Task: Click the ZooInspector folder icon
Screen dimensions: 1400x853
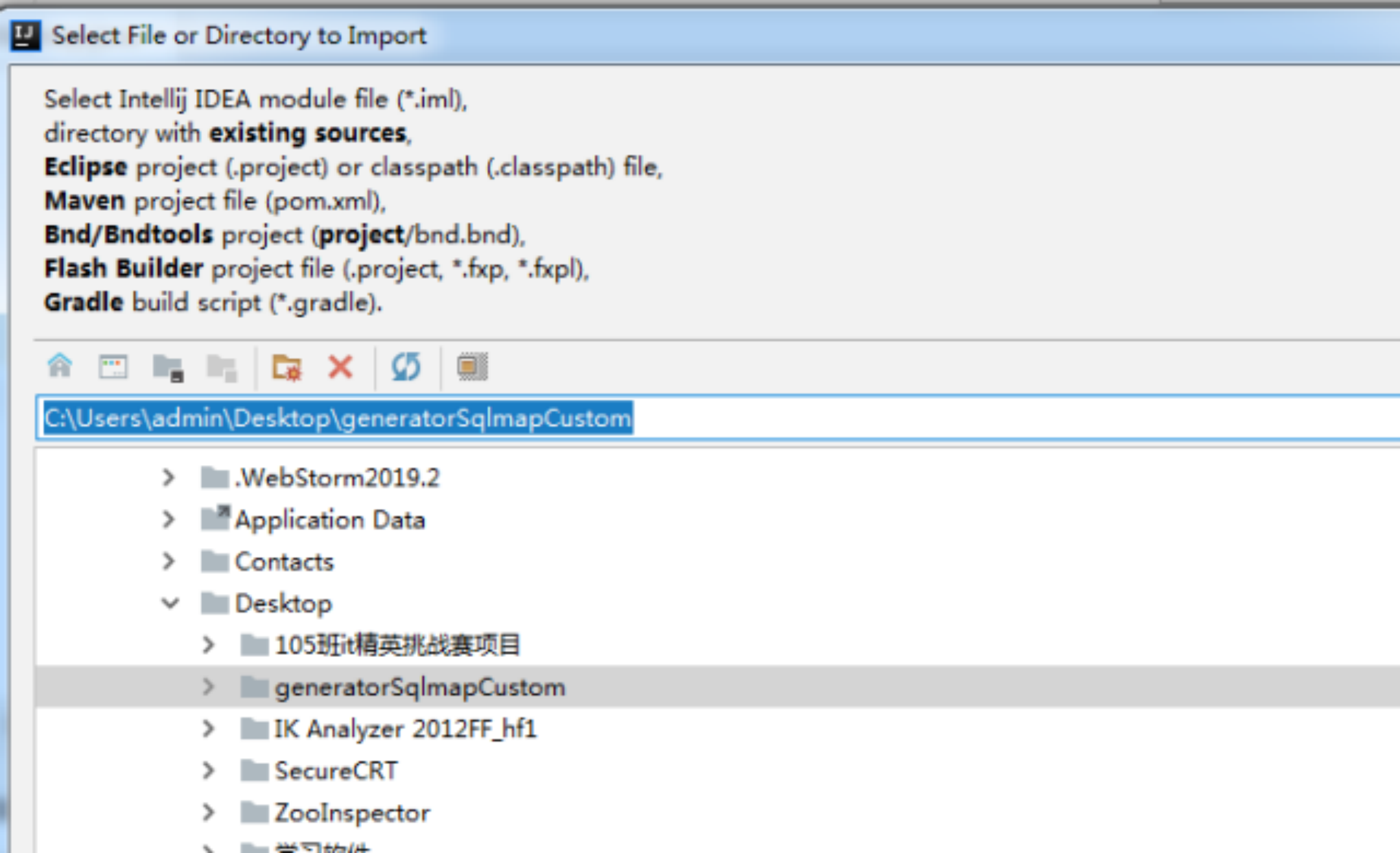Action: pos(255,812)
